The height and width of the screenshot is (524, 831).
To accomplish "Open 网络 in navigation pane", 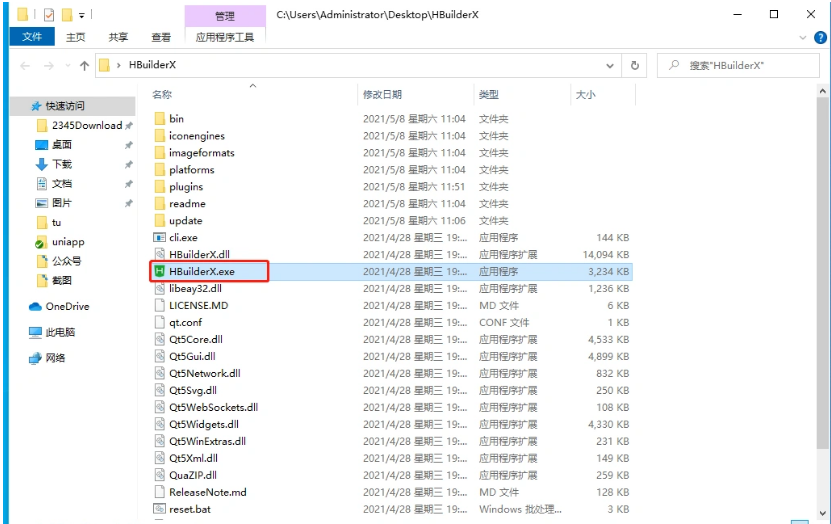I will 55,358.
